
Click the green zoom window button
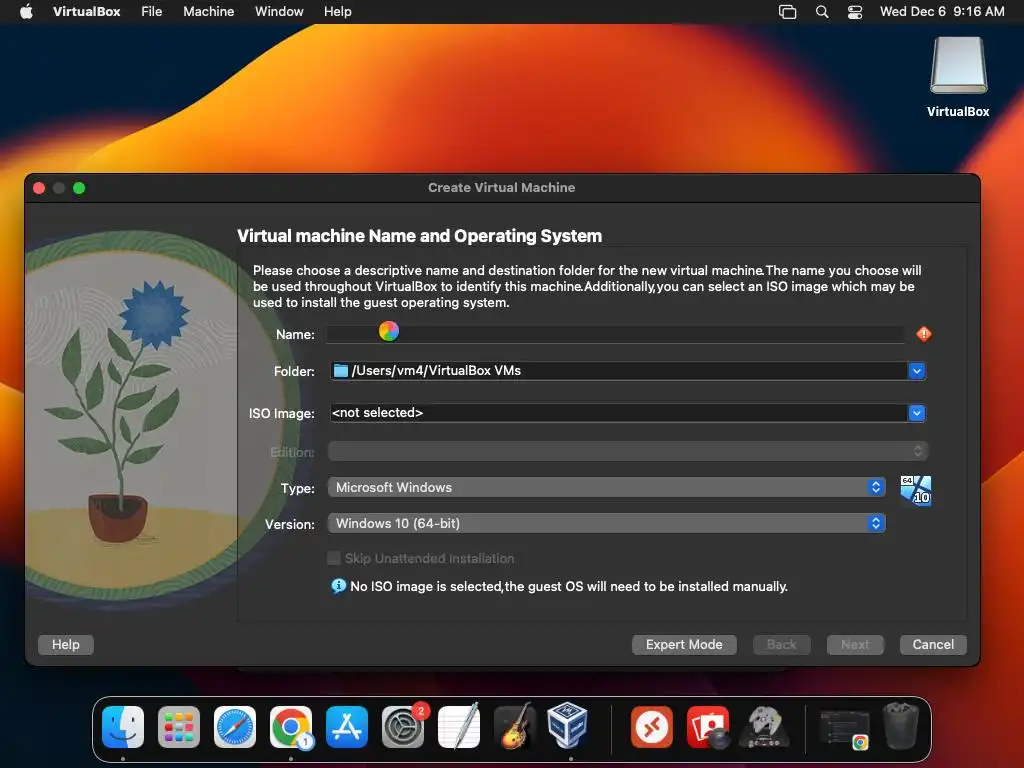[x=79, y=188]
